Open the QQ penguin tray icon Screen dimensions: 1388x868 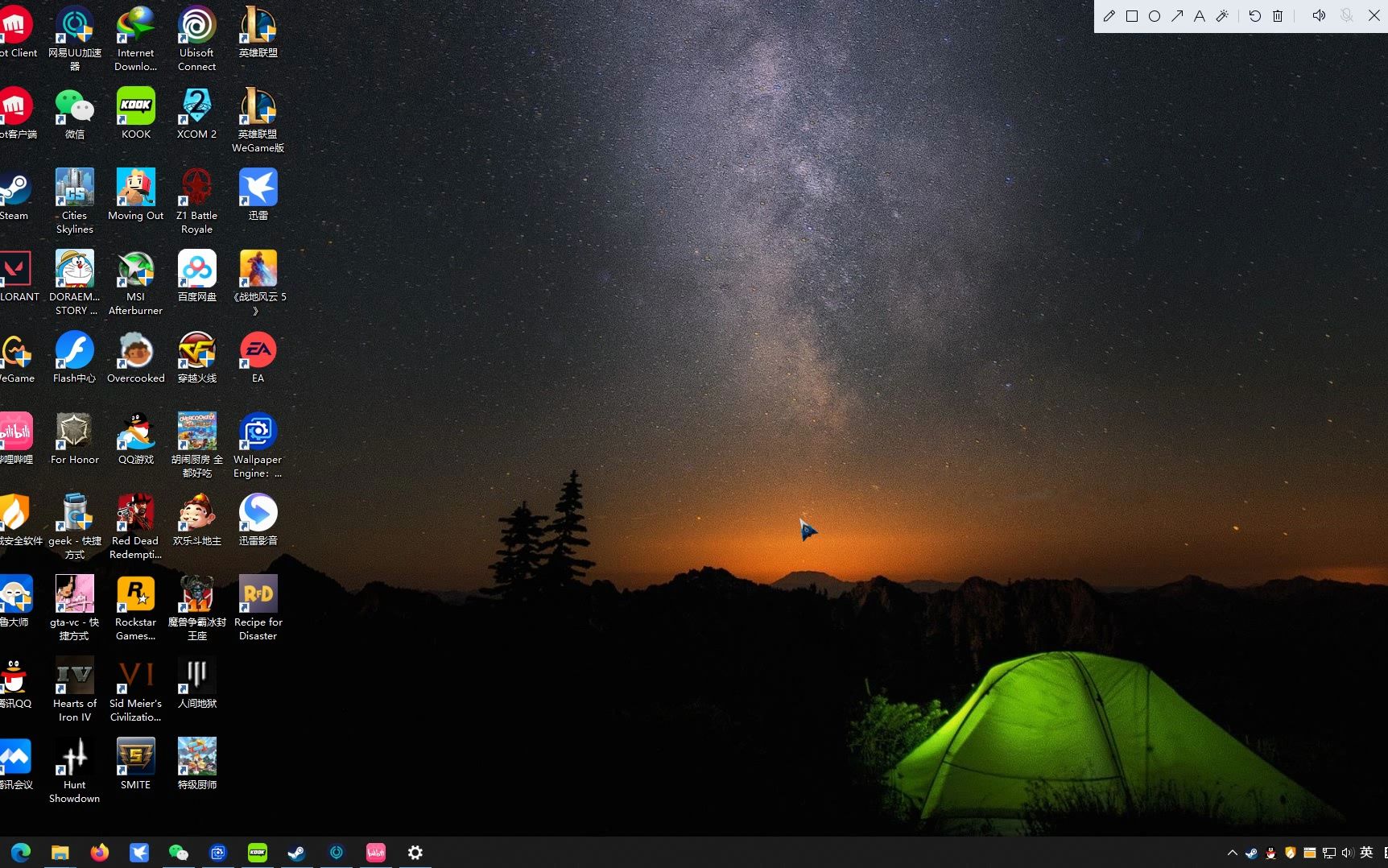pos(1270,853)
